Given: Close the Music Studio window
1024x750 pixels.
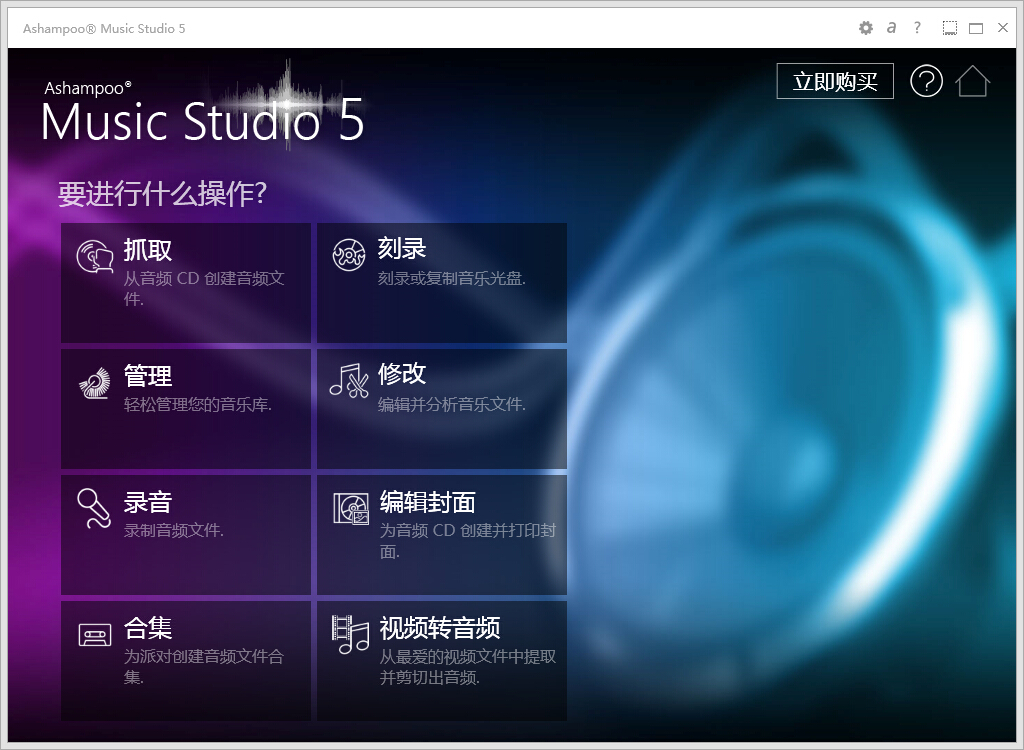Looking at the screenshot, I should (1003, 27).
